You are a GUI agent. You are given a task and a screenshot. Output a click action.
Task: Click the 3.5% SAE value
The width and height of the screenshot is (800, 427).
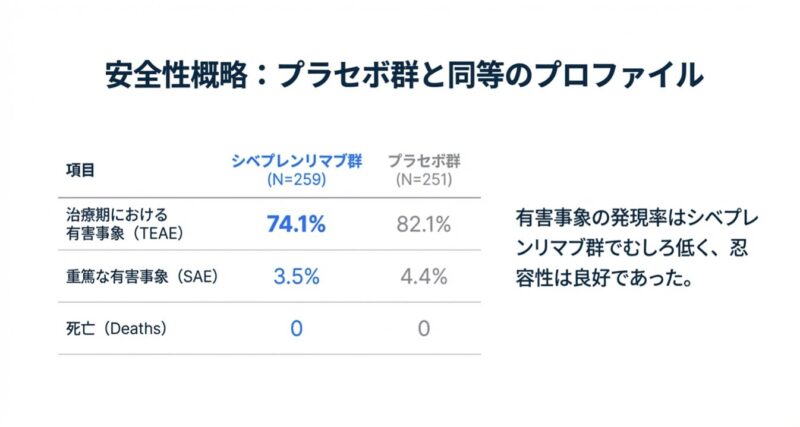296,277
